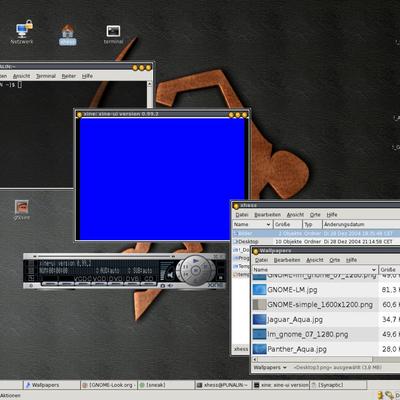The width and height of the screenshot is (400, 400).
Task: Switch to Wallpapers taskbar entry
Action: (x=52, y=385)
